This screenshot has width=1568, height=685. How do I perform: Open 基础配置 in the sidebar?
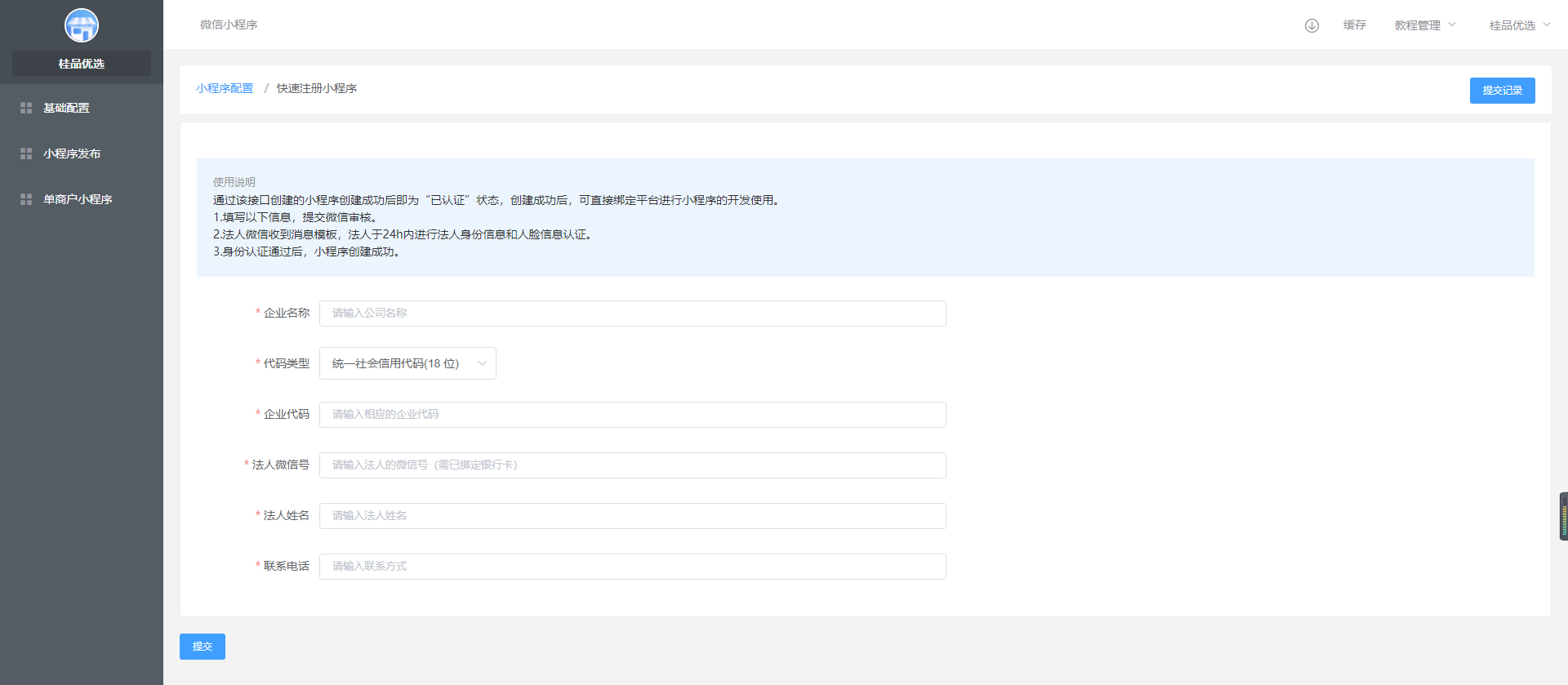point(66,108)
